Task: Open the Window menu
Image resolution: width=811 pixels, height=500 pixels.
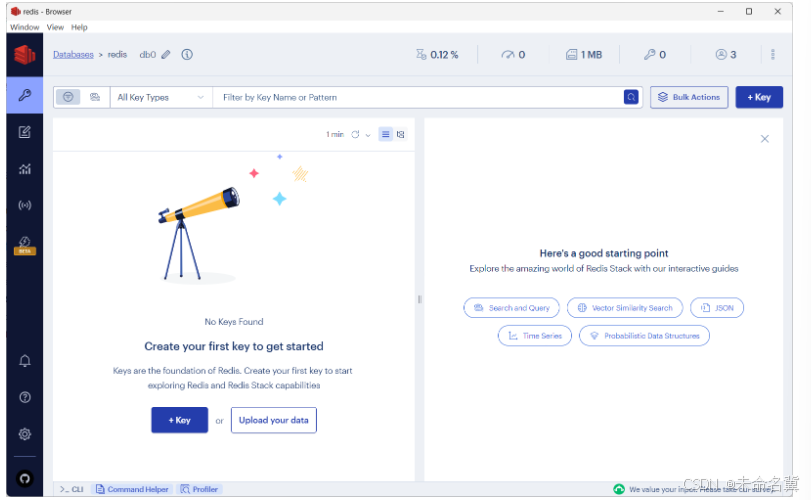Action: click(x=24, y=27)
